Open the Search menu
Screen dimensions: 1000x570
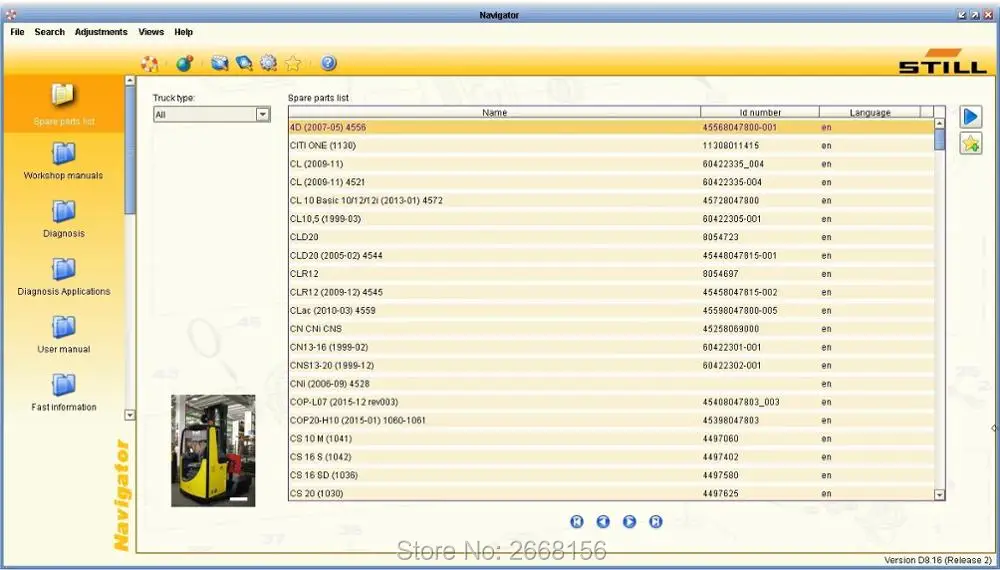click(50, 32)
